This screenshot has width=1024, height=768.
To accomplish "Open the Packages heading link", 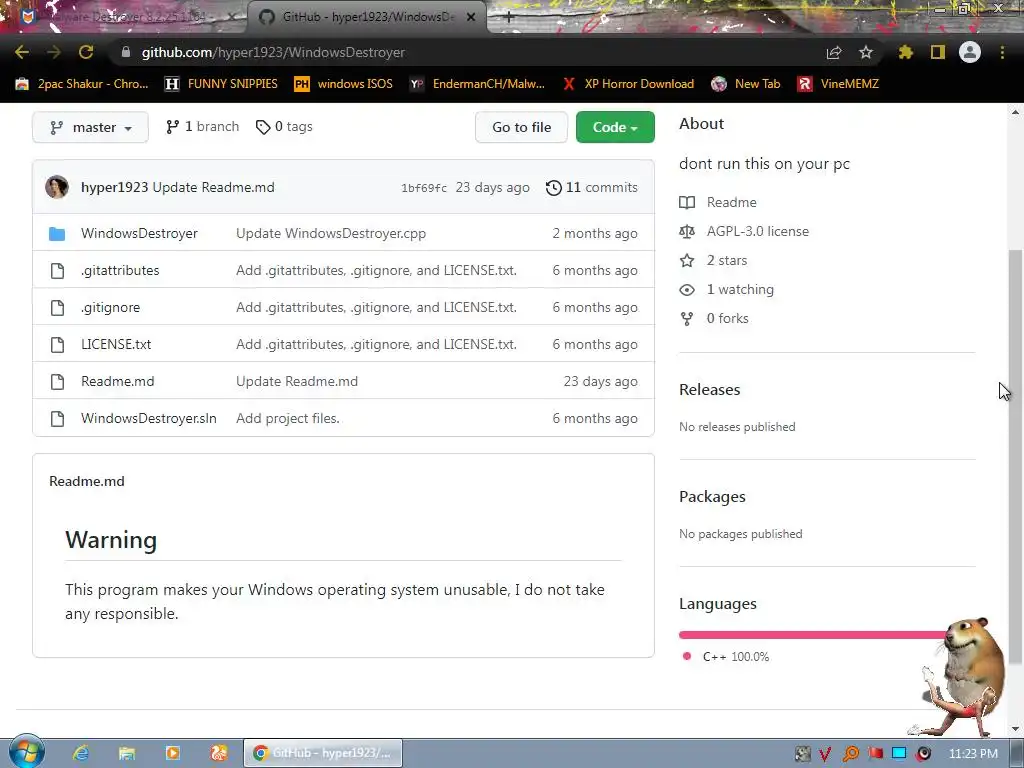I will (x=712, y=497).
